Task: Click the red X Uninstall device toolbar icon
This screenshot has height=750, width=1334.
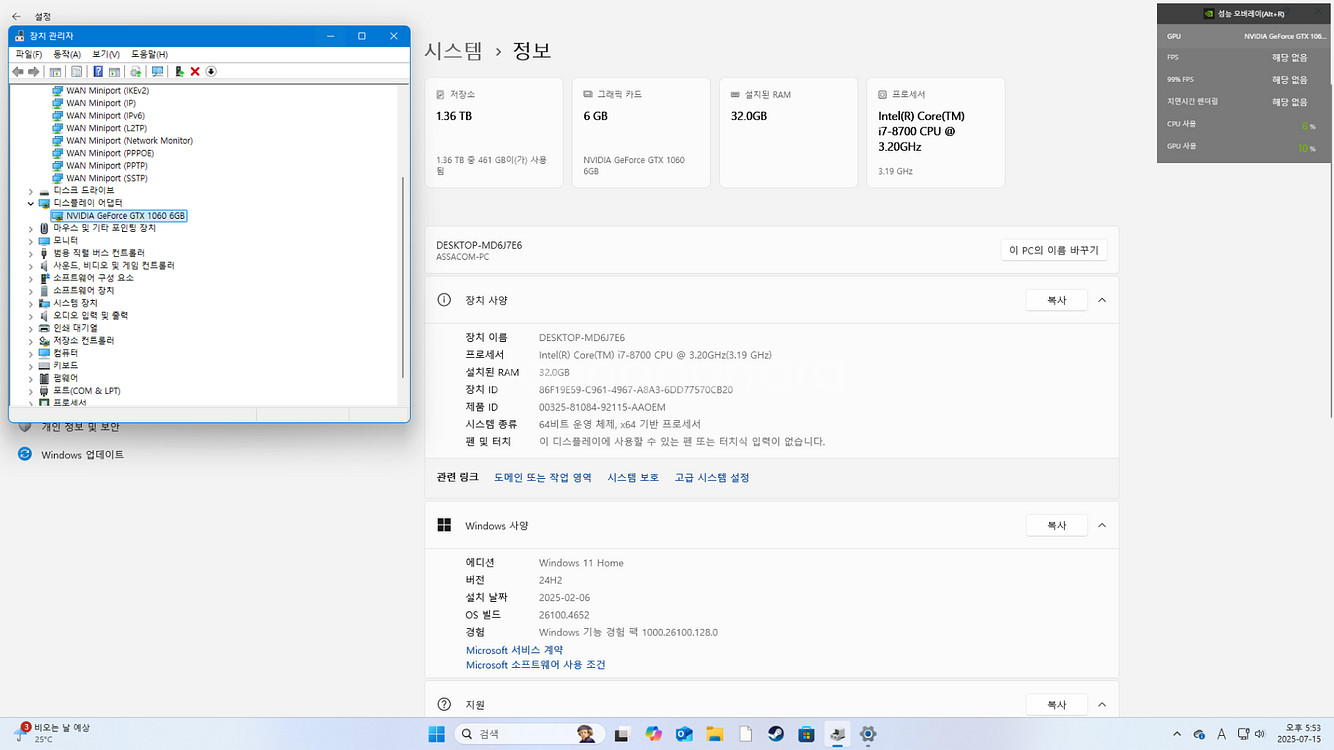Action: click(x=195, y=72)
